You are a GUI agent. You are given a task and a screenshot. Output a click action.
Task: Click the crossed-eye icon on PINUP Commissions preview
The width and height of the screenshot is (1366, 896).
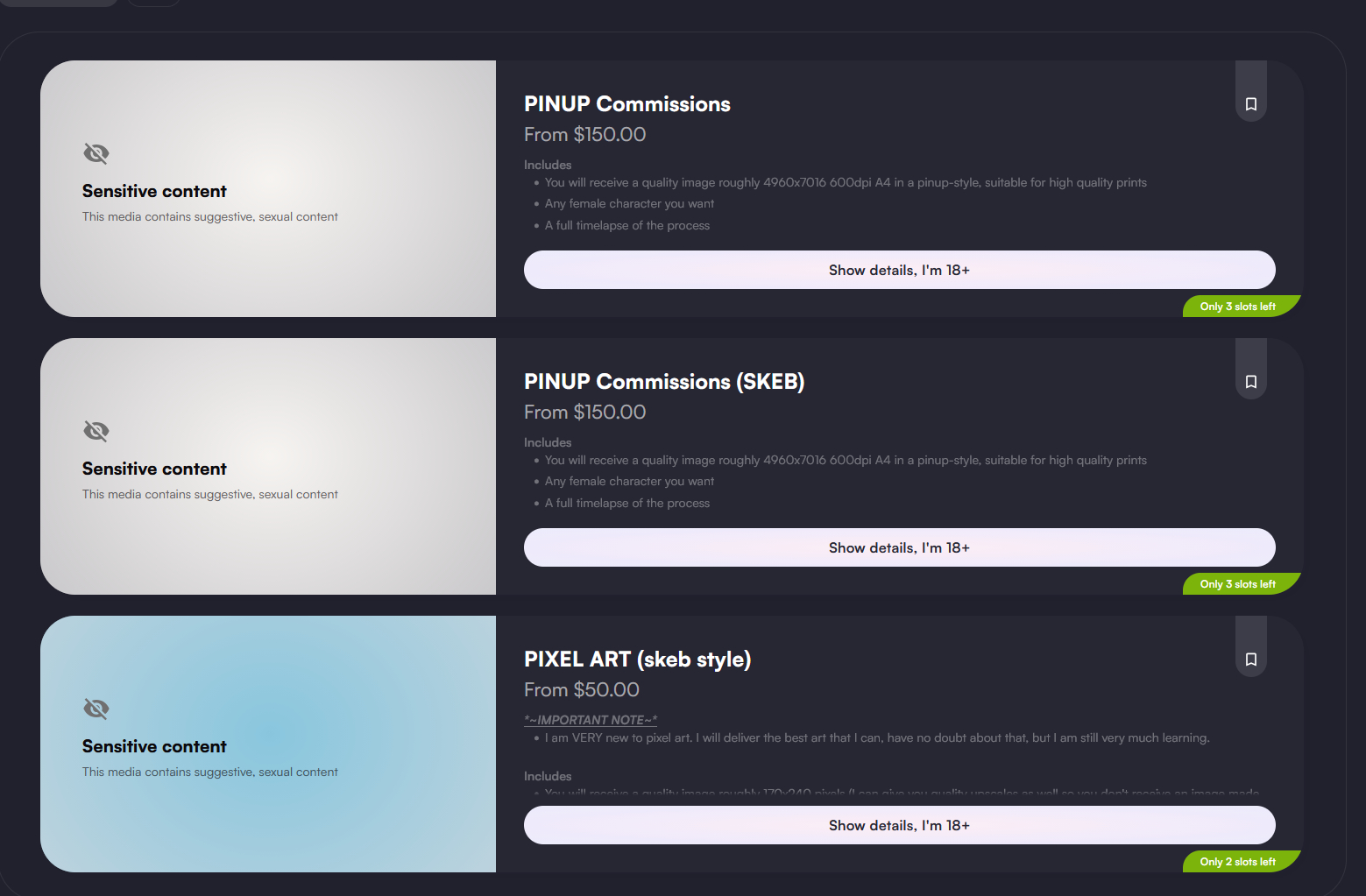click(96, 154)
